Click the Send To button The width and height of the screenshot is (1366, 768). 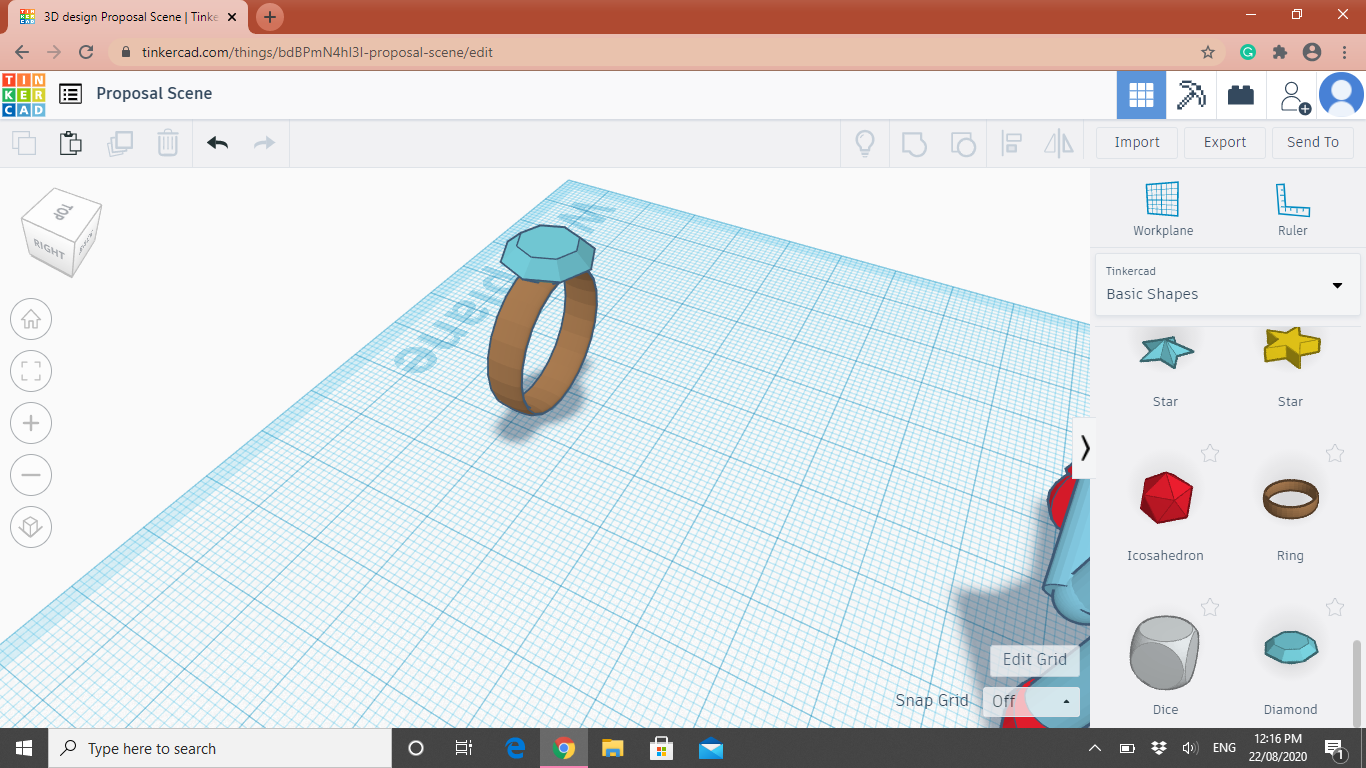coord(1313,142)
